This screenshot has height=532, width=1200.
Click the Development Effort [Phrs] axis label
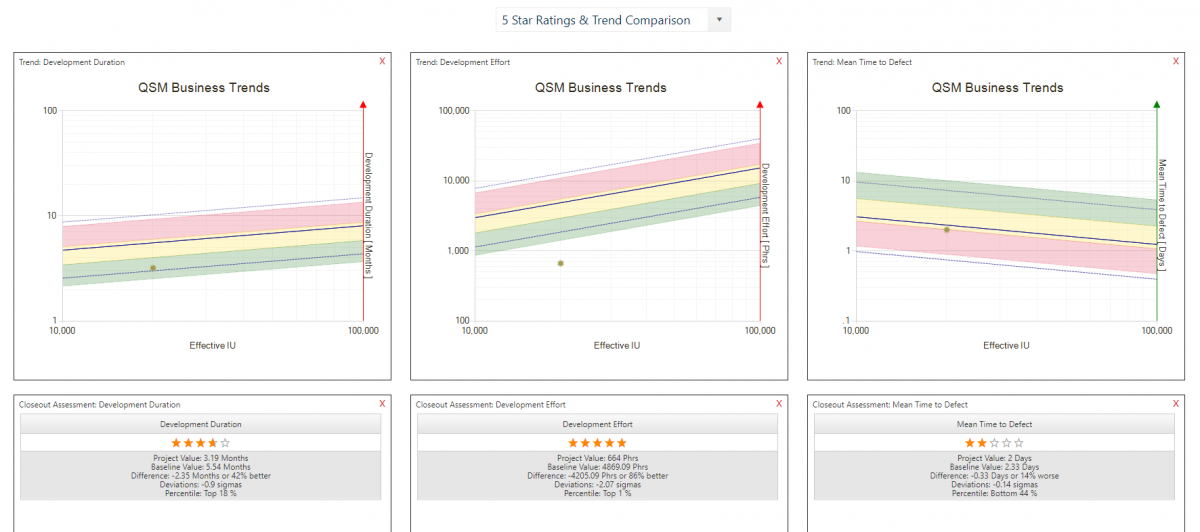pos(766,215)
